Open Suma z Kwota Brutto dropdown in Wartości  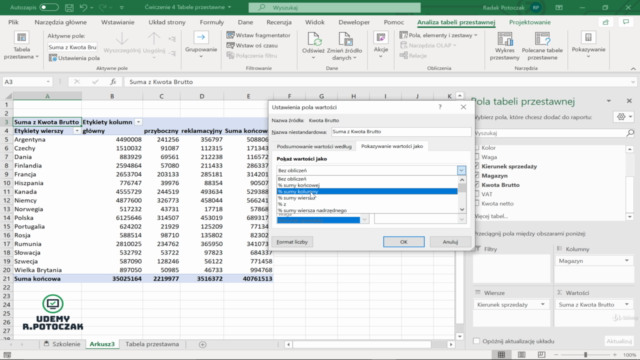pos(627,304)
